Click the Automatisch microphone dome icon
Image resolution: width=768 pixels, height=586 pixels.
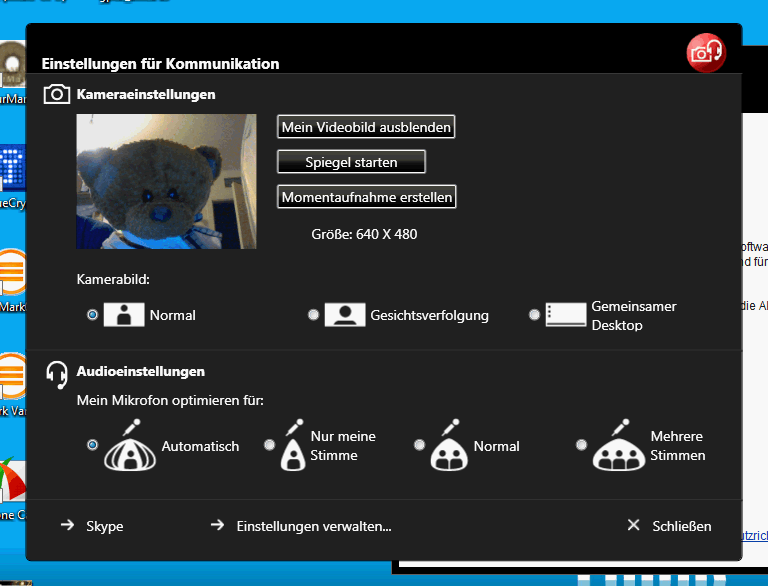(130, 447)
